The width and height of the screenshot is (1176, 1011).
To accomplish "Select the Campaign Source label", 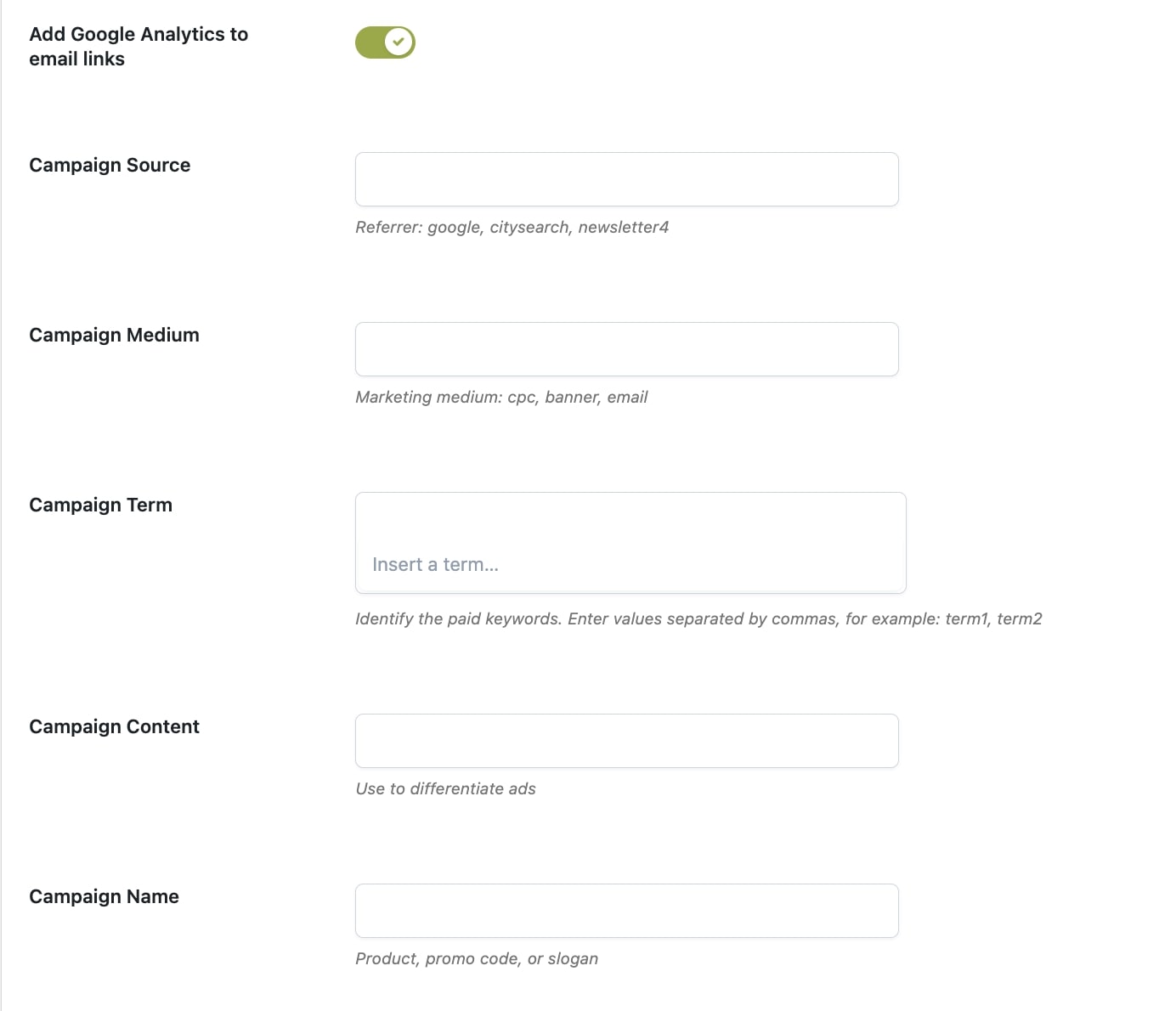I will (x=110, y=165).
